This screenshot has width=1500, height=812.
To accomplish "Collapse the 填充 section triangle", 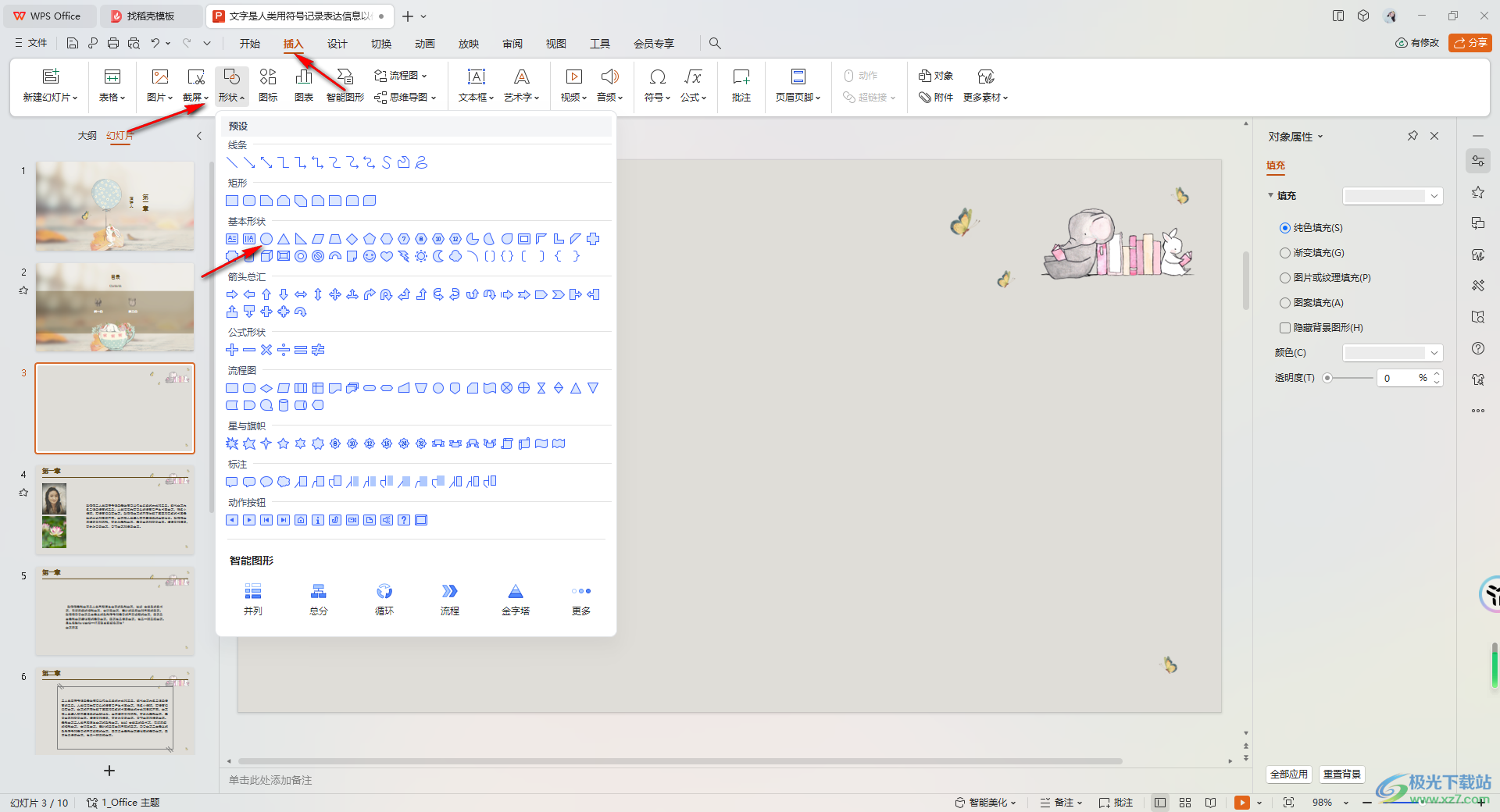I will (x=1271, y=195).
